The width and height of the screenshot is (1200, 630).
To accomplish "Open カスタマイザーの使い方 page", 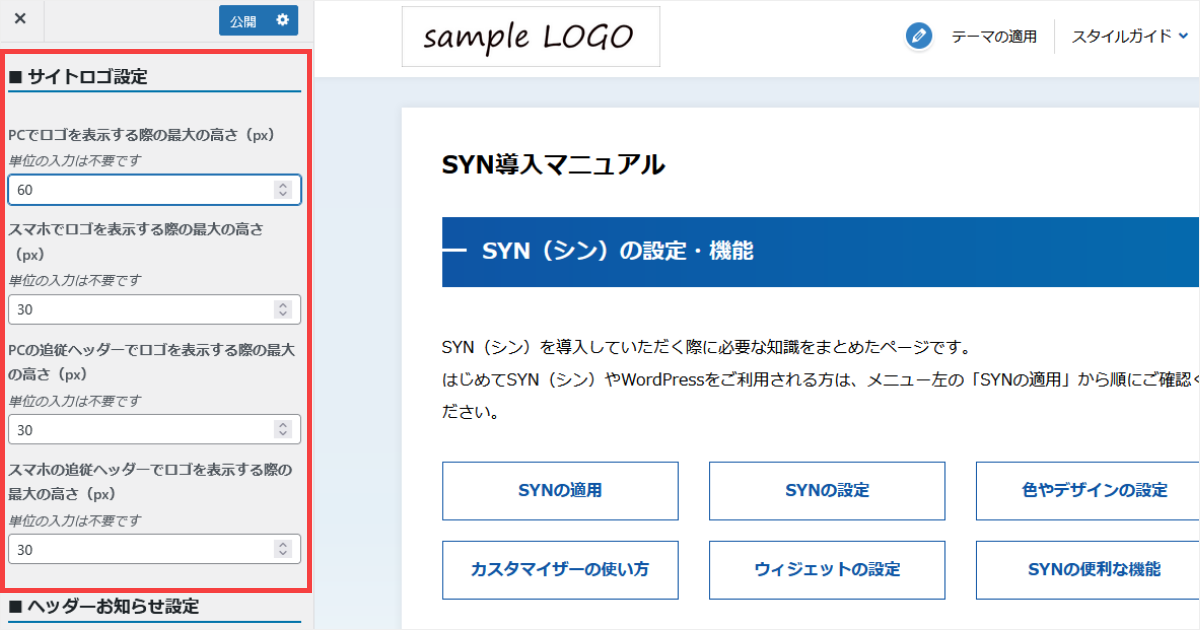I will tap(560, 570).
